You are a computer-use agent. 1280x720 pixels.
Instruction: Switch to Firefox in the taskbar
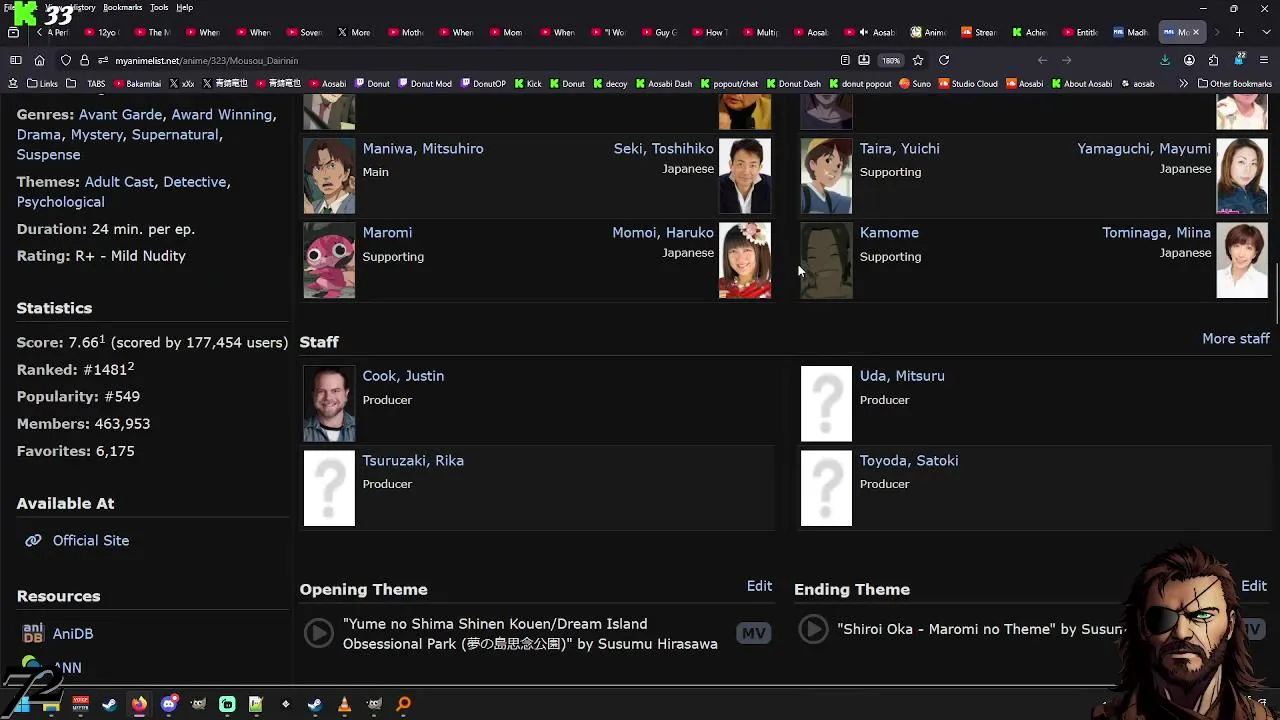tap(139, 704)
